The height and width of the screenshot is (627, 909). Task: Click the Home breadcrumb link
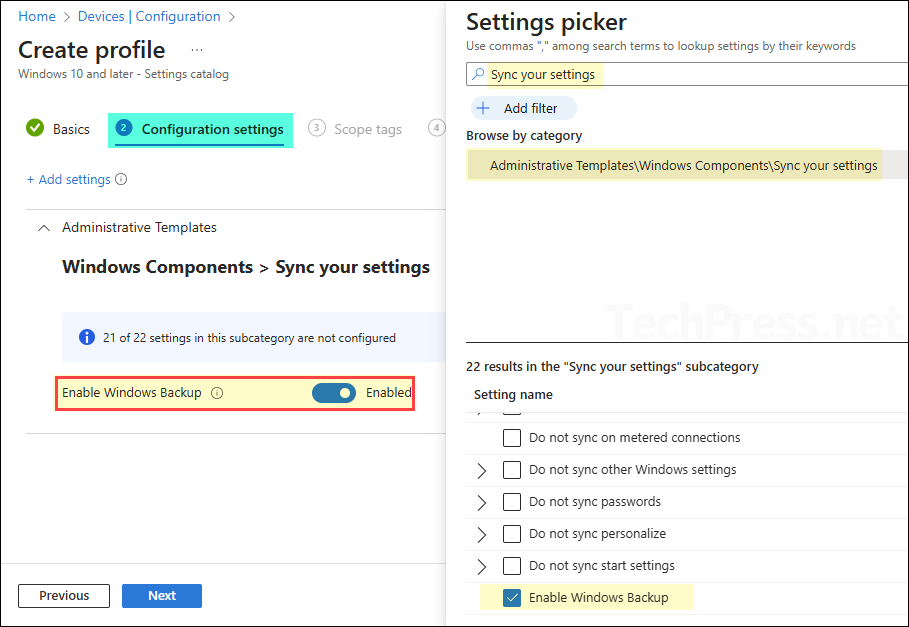[x=37, y=16]
